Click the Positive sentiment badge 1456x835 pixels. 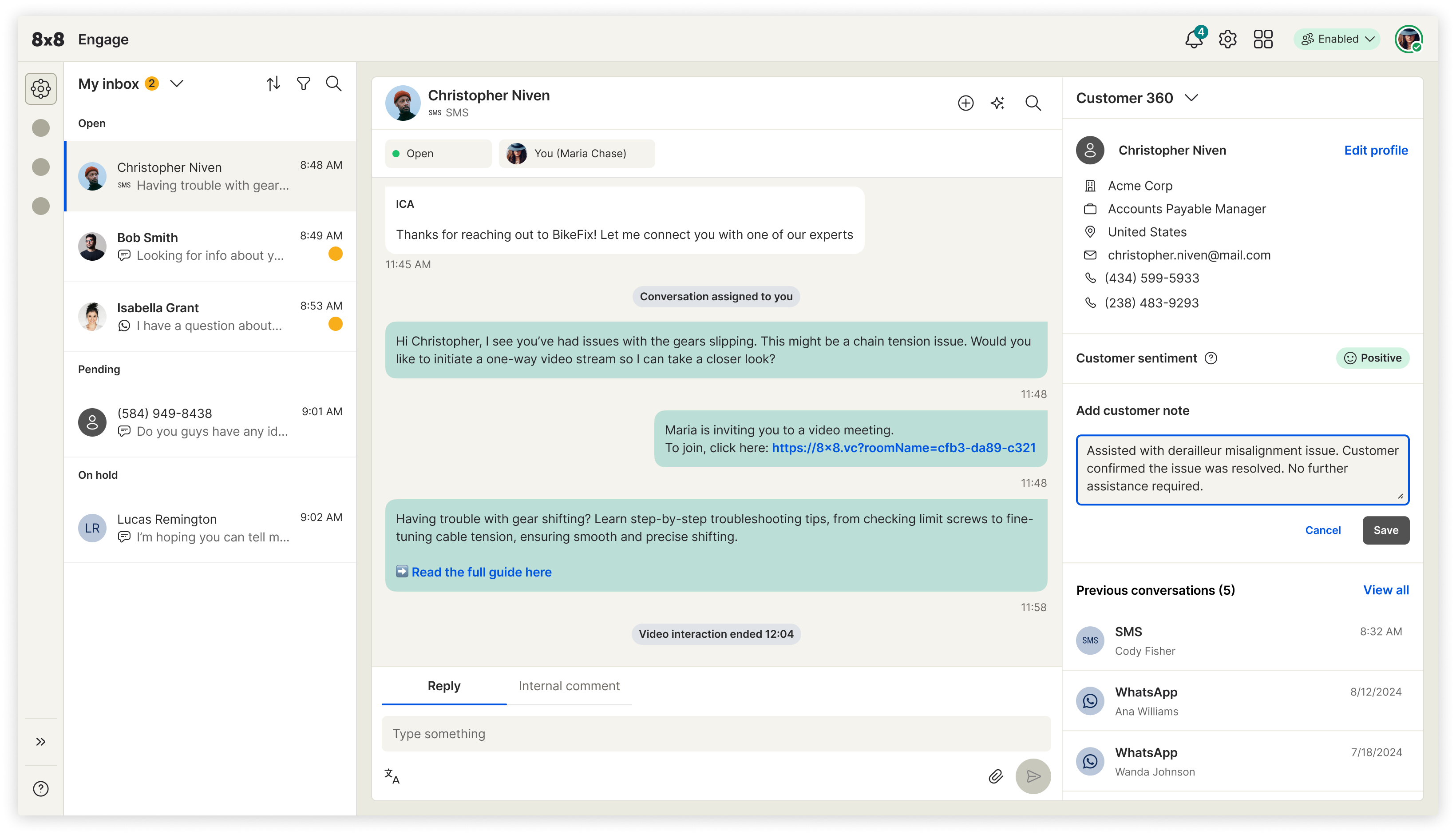[x=1373, y=358]
